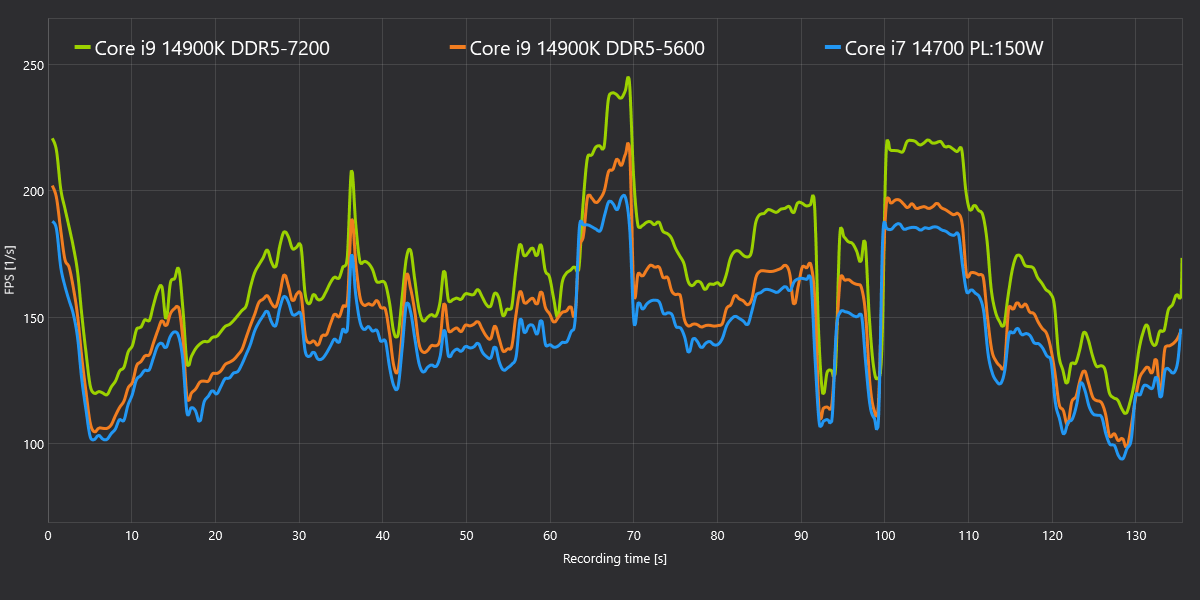This screenshot has width=1200, height=600.
Task: Click the 250 label on the FPS axis
Action: [x=32, y=65]
